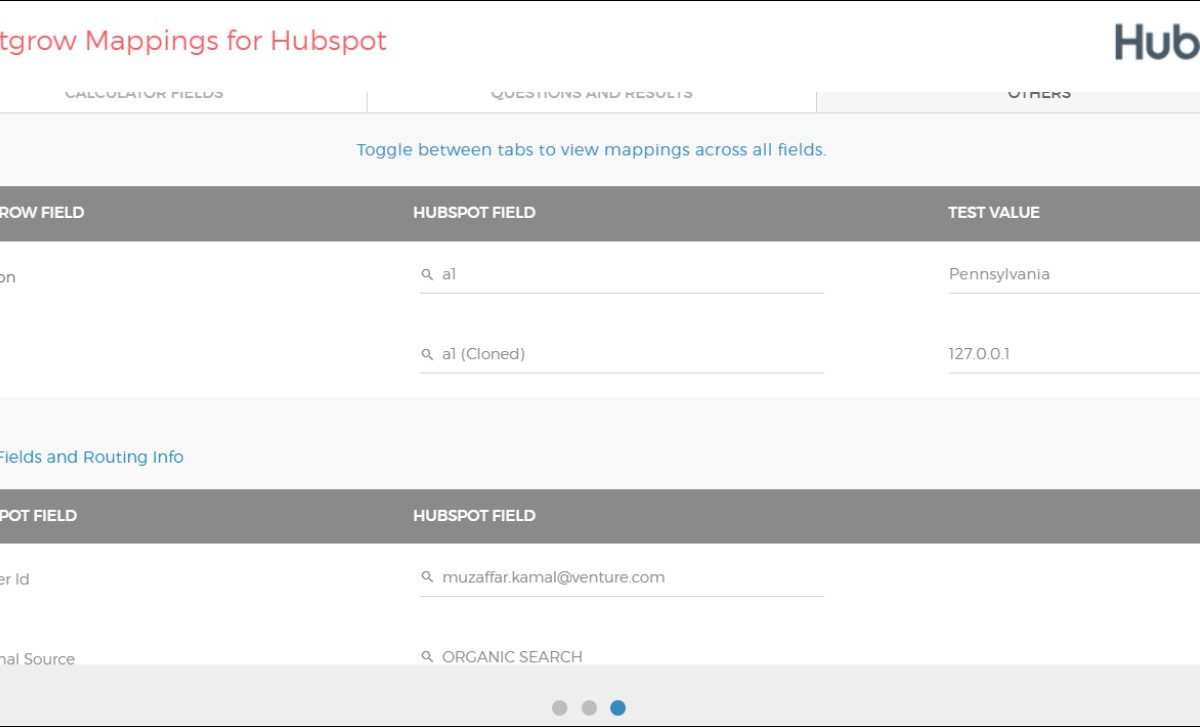Screen dimensions: 1200x727
Task: Open the HubSpot field dropdown showing a1
Action: point(630,274)
